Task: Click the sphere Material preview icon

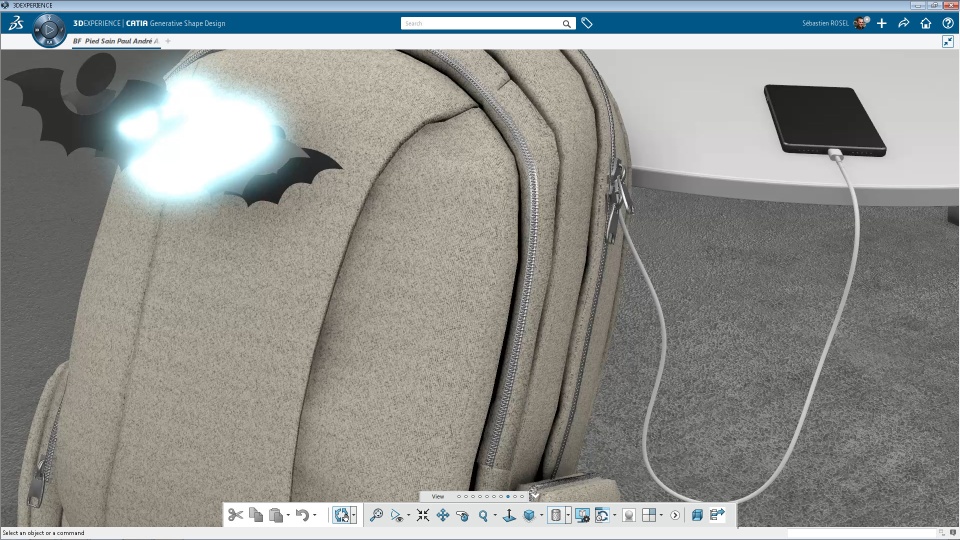Action: (629, 515)
